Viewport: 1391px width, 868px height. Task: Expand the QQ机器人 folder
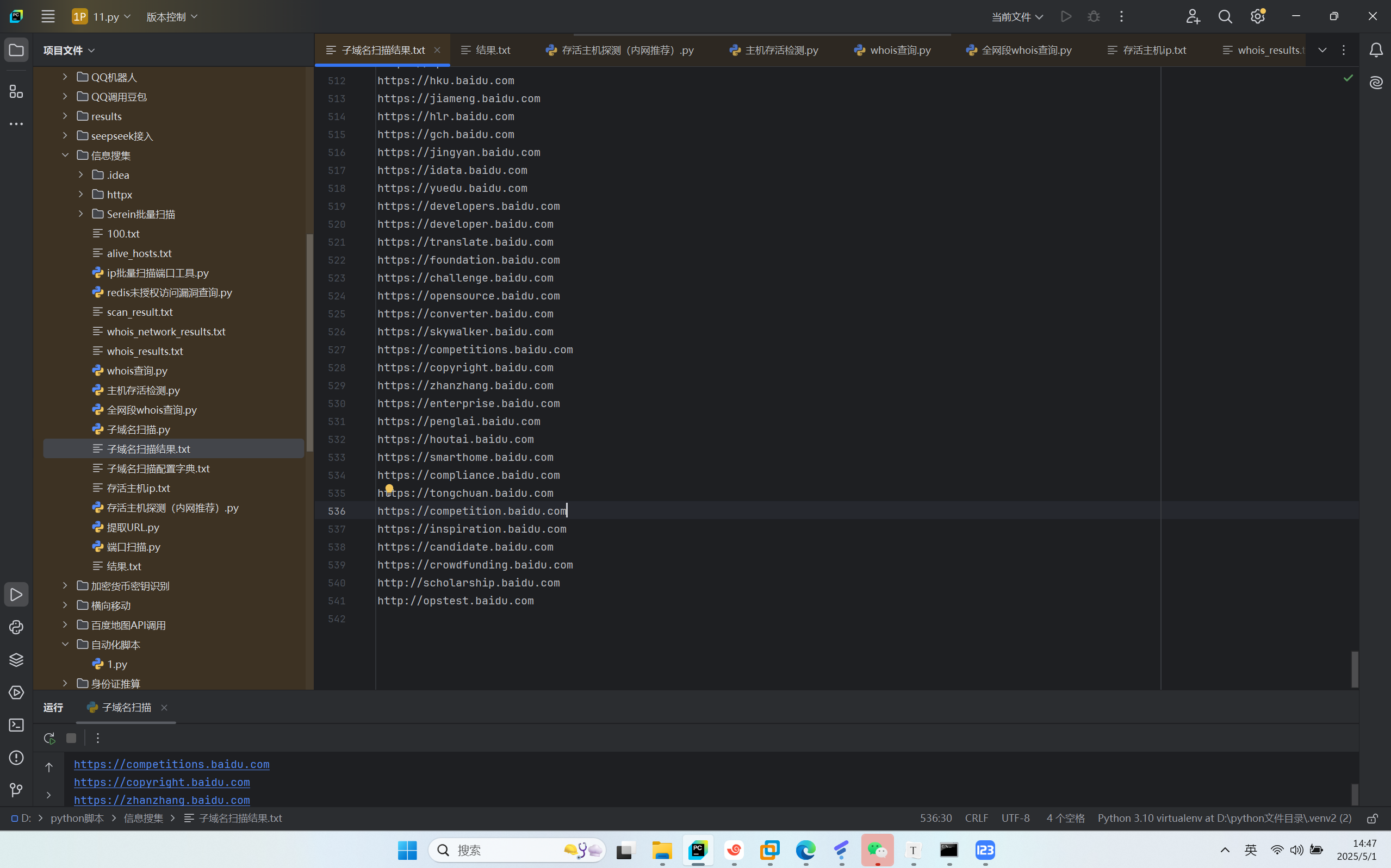coord(65,76)
